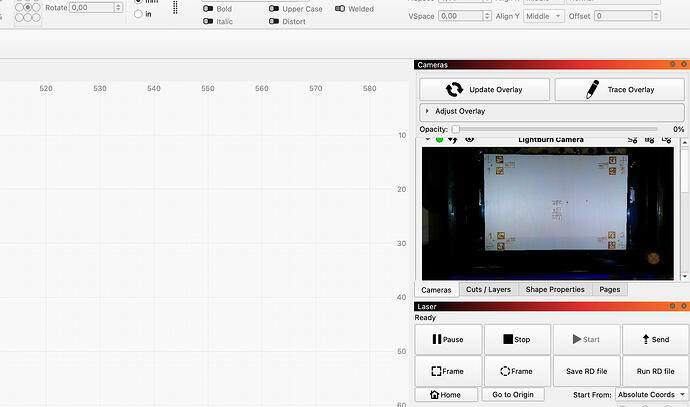Select the bottom-left anchor point radio button
This screenshot has width=690, height=407.
click(19, 18)
